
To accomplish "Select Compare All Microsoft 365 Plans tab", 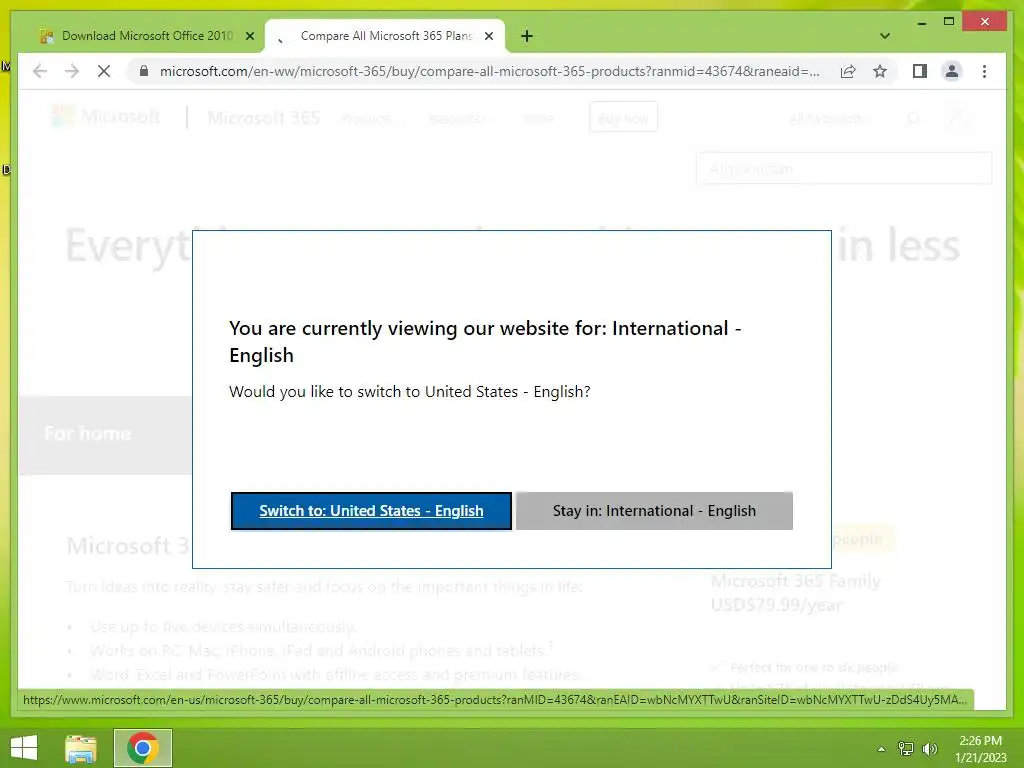I will [385, 37].
